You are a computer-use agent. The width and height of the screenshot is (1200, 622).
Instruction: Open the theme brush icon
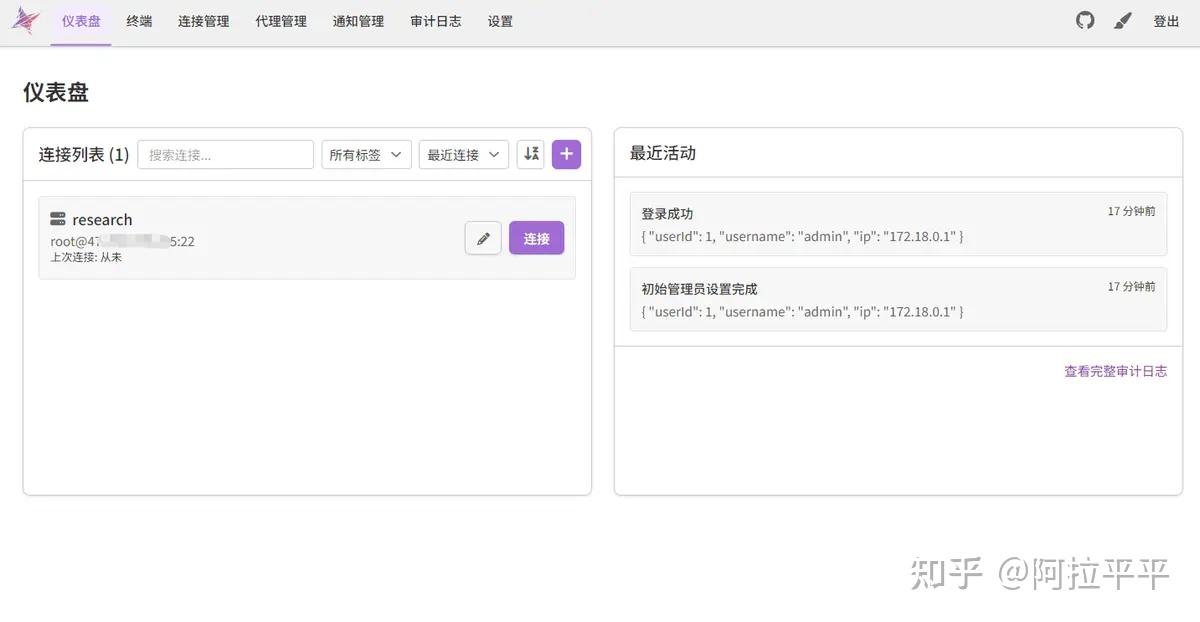click(1123, 21)
